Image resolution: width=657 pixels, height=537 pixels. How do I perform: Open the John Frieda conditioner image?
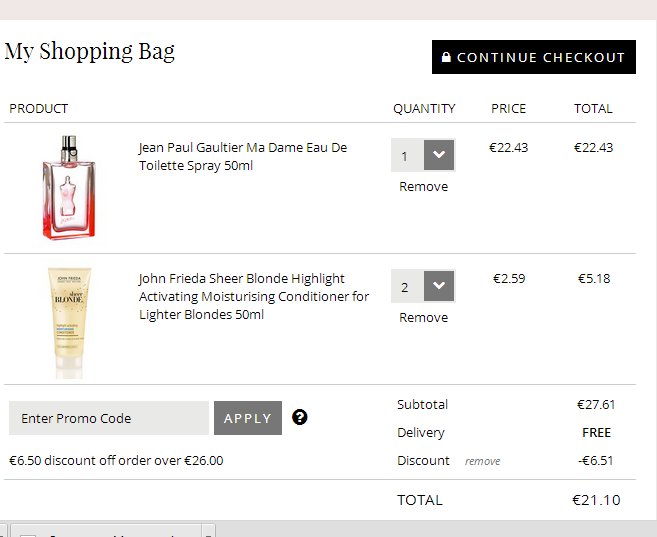[x=68, y=320]
